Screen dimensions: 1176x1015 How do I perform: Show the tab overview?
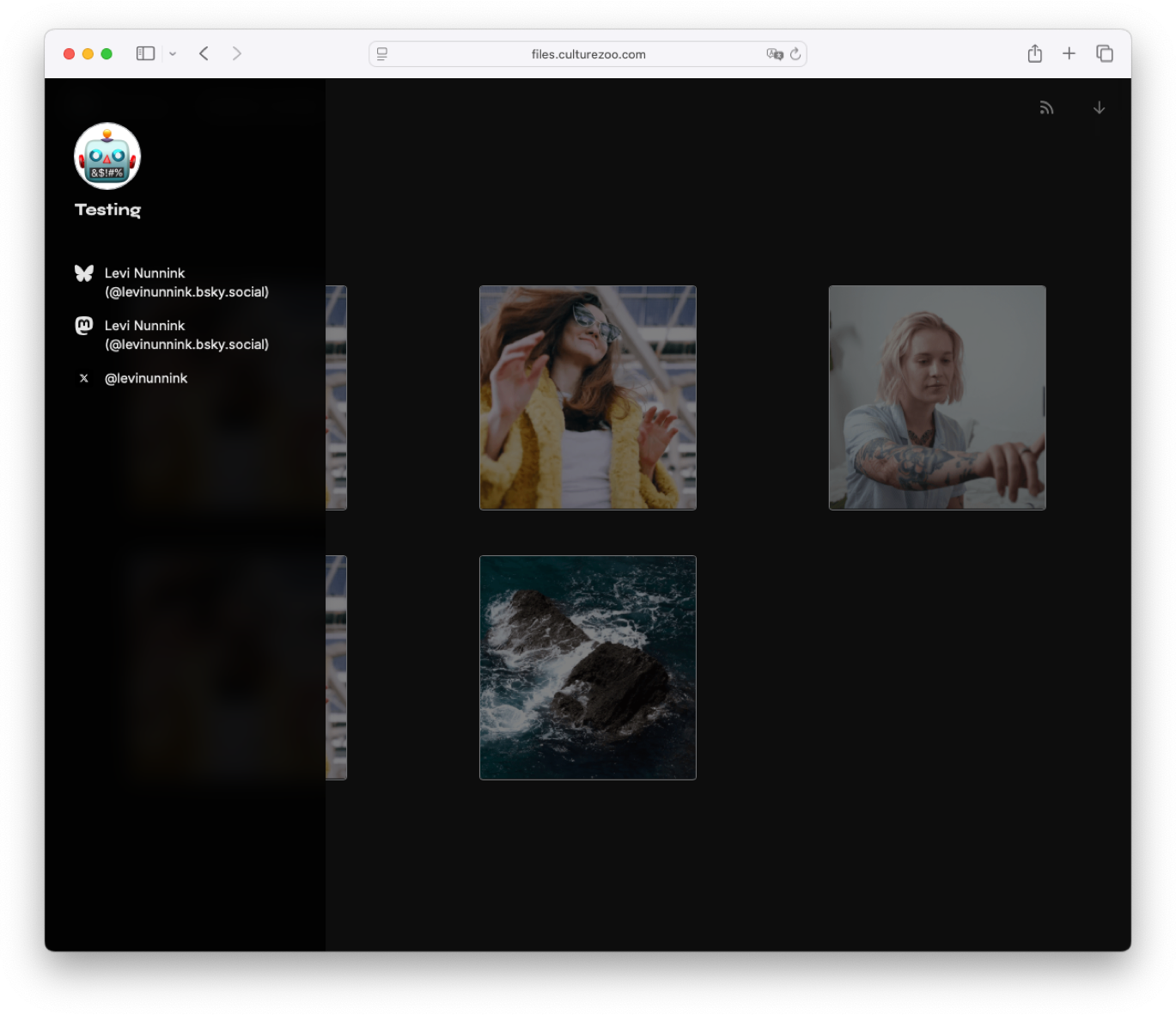point(1105,53)
